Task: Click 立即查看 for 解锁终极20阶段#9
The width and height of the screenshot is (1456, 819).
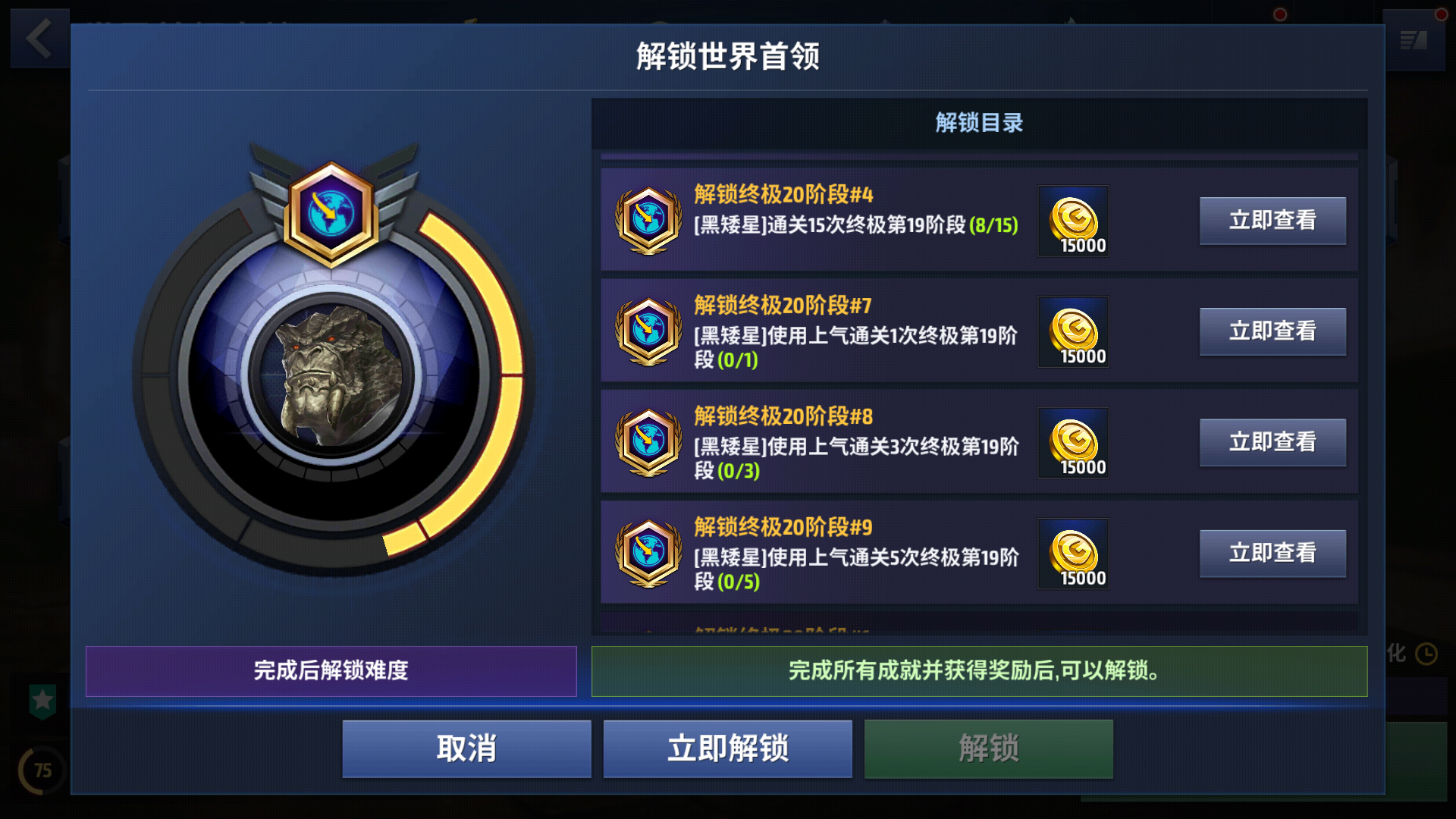Action: [x=1272, y=553]
